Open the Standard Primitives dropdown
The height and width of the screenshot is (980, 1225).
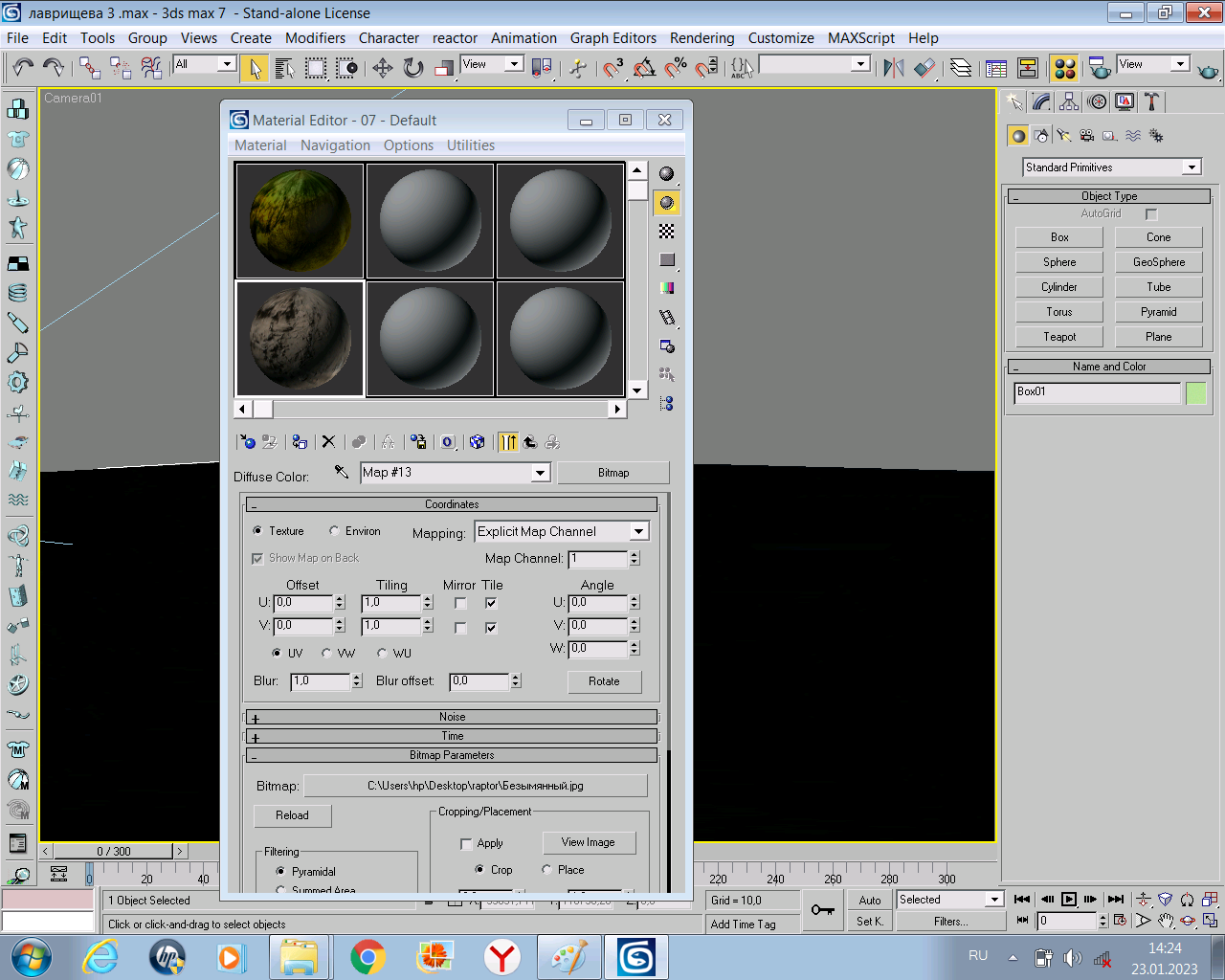tap(1111, 167)
